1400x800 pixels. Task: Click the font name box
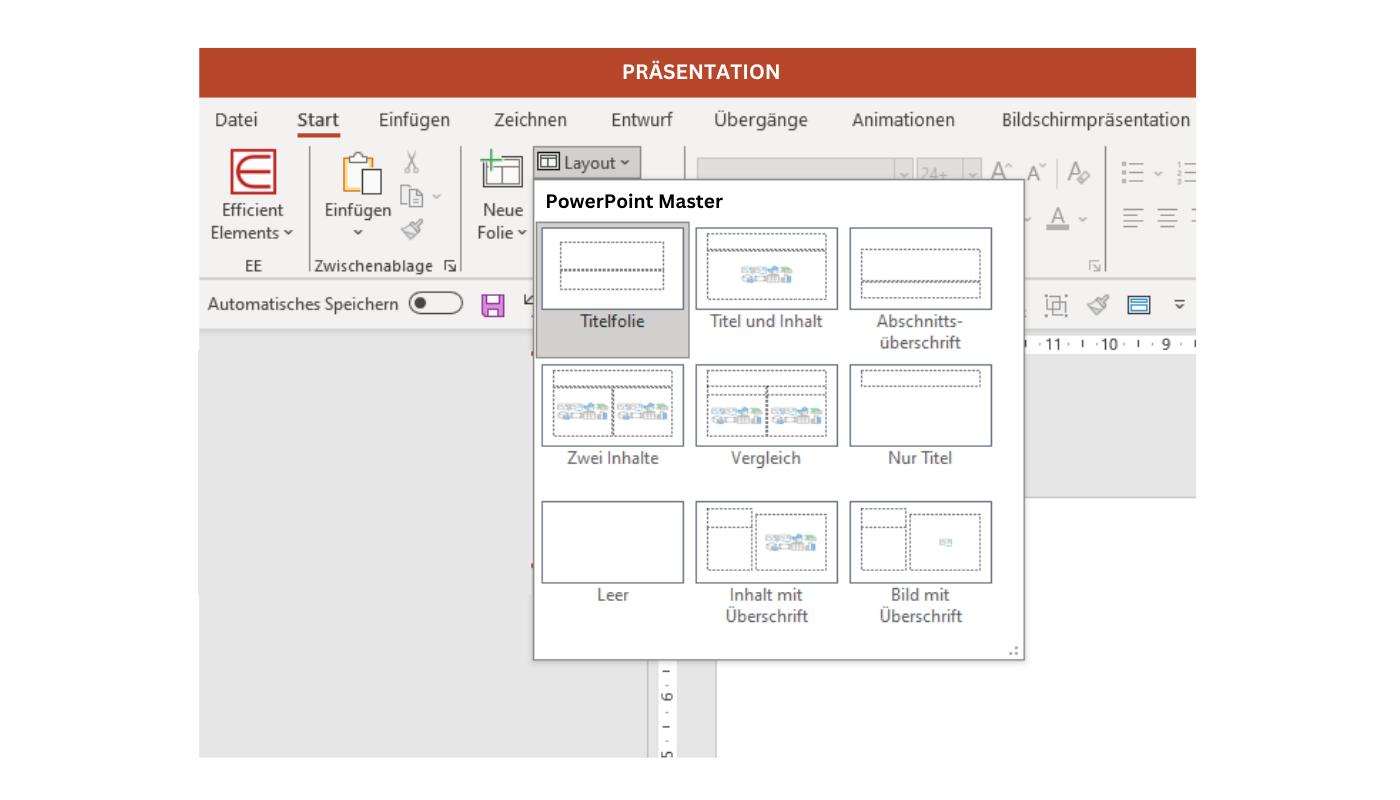pyautogui.click(x=796, y=173)
